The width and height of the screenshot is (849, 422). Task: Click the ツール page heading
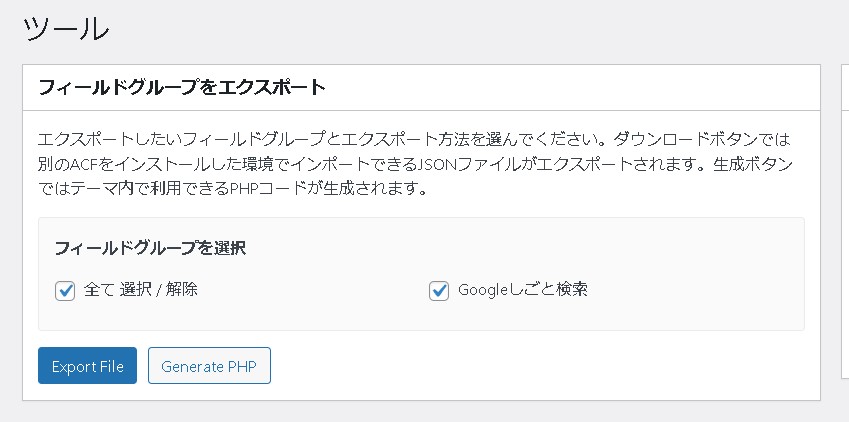coord(66,29)
